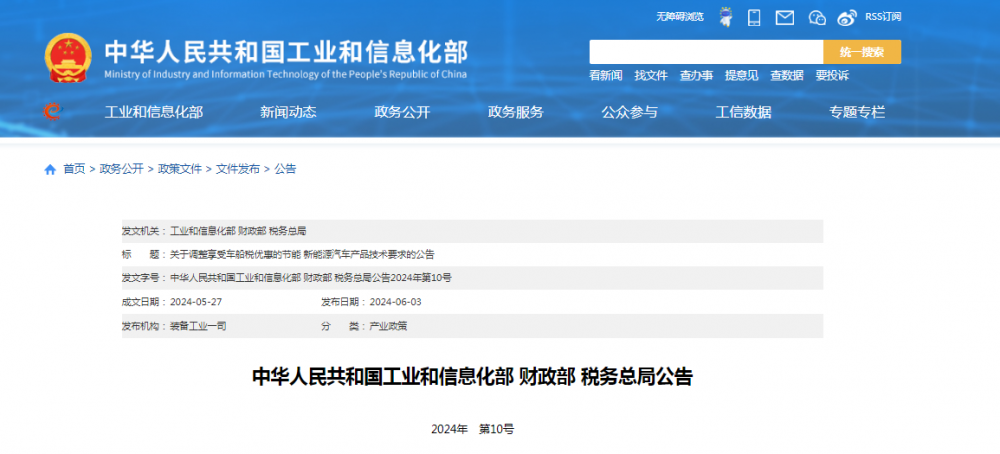Screen dimensions: 1000x454
Task: Click the email envelope icon
Action: (785, 17)
